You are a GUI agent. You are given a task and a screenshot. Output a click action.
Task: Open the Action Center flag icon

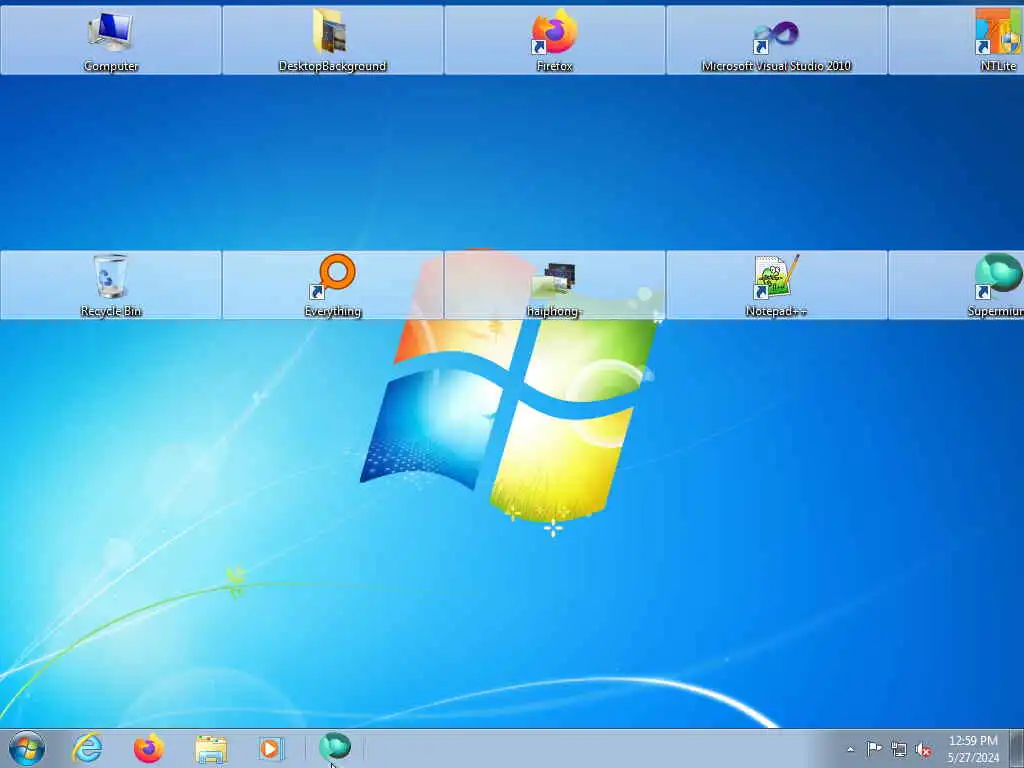(x=874, y=749)
